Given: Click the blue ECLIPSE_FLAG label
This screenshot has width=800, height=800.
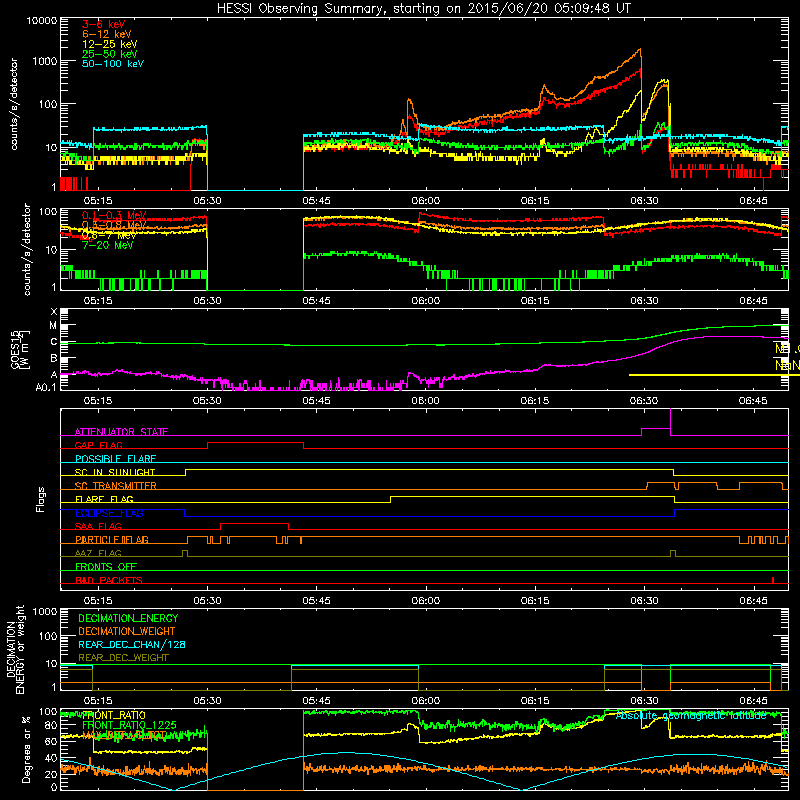Looking at the screenshot, I should click(109, 513).
